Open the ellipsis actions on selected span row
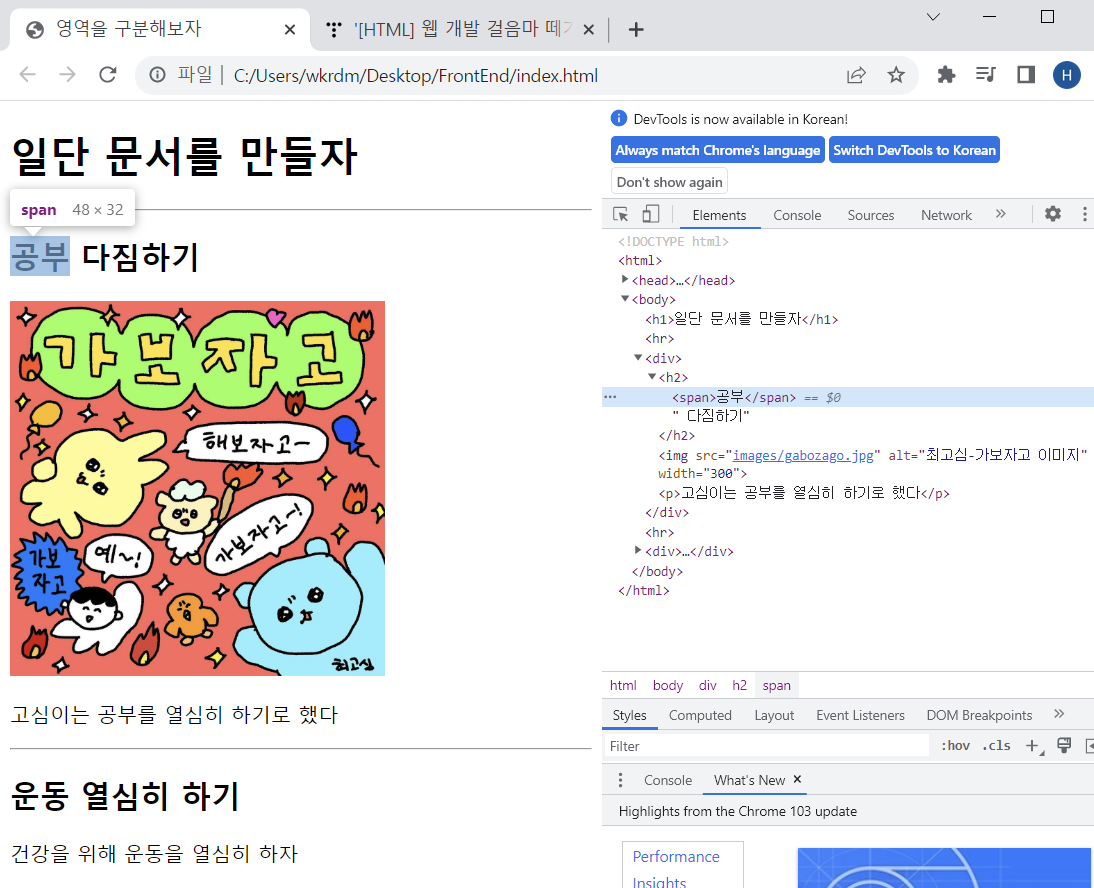The width and height of the screenshot is (1094, 888). [x=610, y=397]
